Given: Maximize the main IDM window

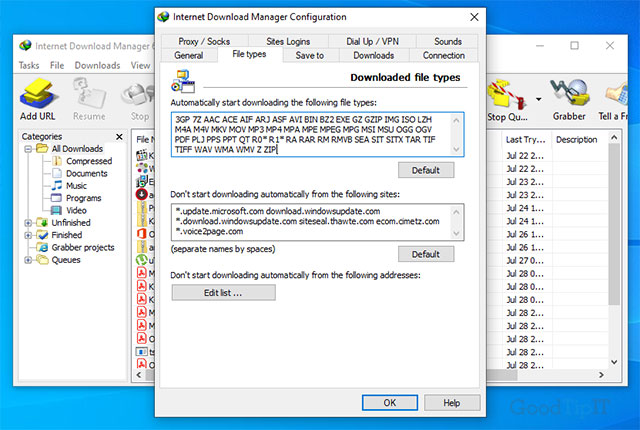Looking at the screenshot, I should pos(574,46).
